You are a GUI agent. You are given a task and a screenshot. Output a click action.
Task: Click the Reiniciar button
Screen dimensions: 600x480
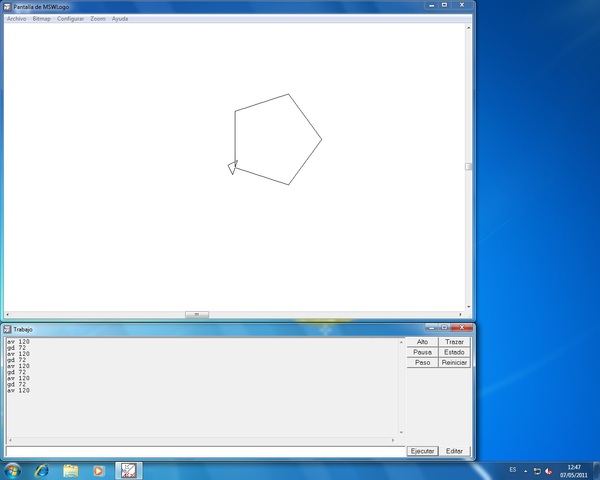pos(454,362)
